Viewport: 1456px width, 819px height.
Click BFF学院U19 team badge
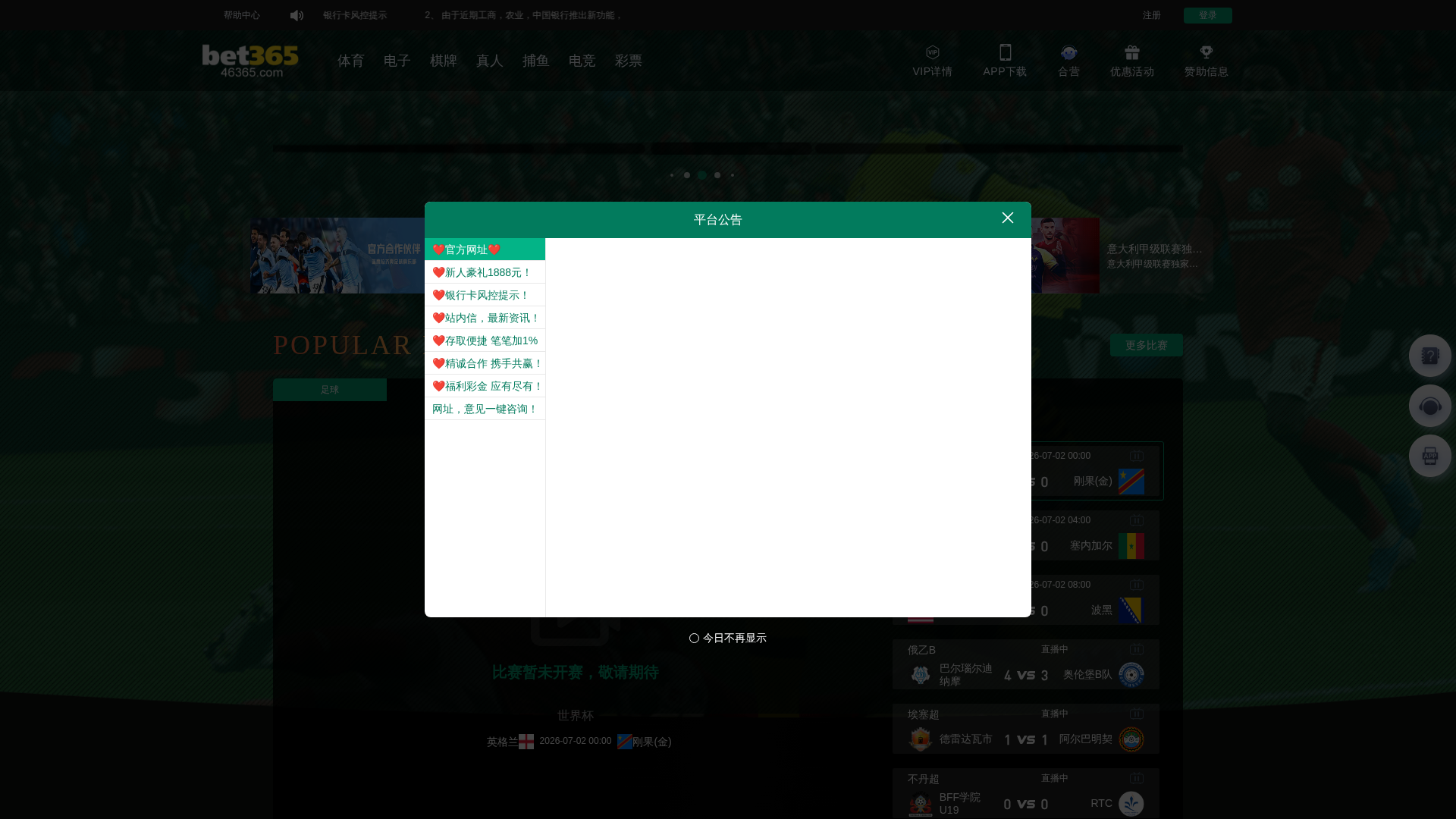tap(920, 804)
